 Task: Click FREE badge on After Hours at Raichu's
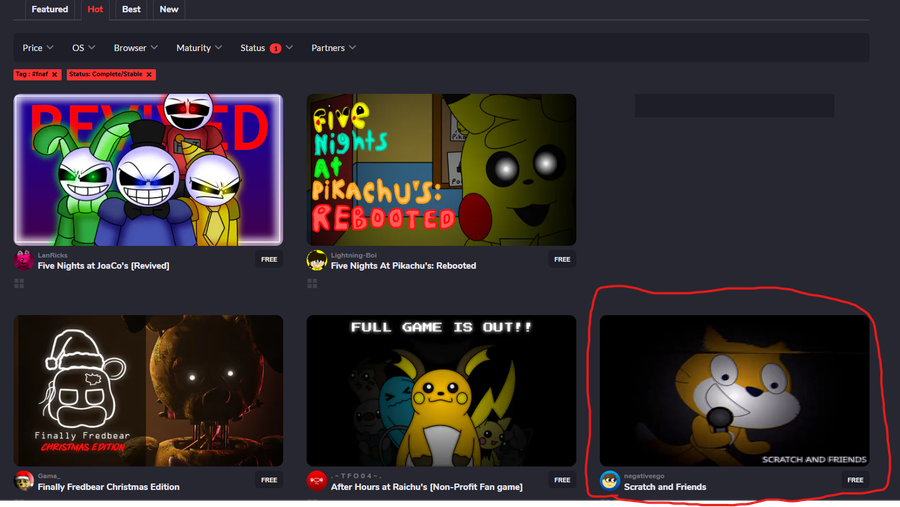coord(562,480)
